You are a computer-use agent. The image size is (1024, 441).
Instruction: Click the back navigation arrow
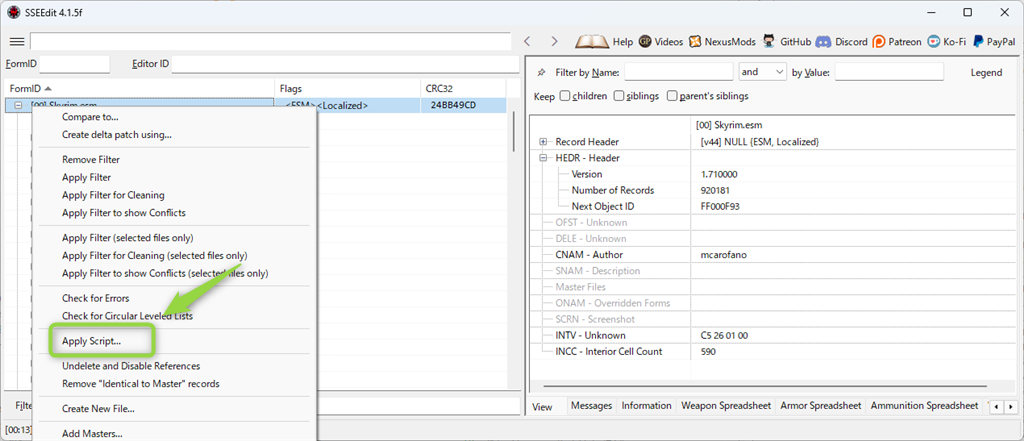tap(528, 41)
